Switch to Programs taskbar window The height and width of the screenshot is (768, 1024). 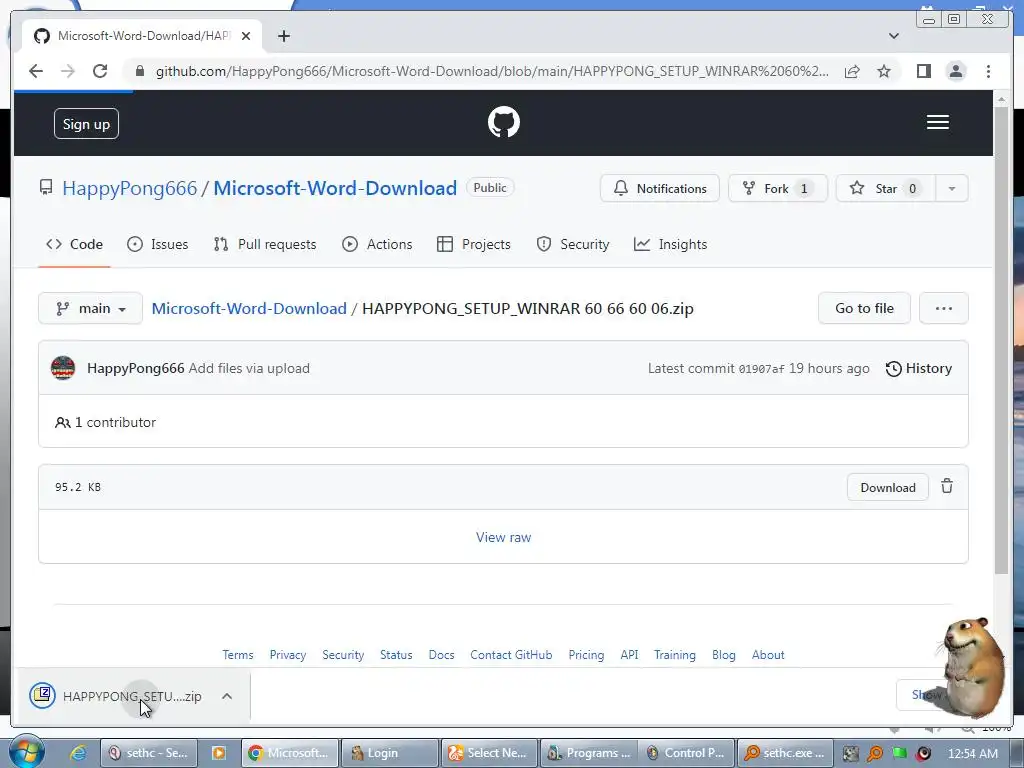(x=589, y=753)
